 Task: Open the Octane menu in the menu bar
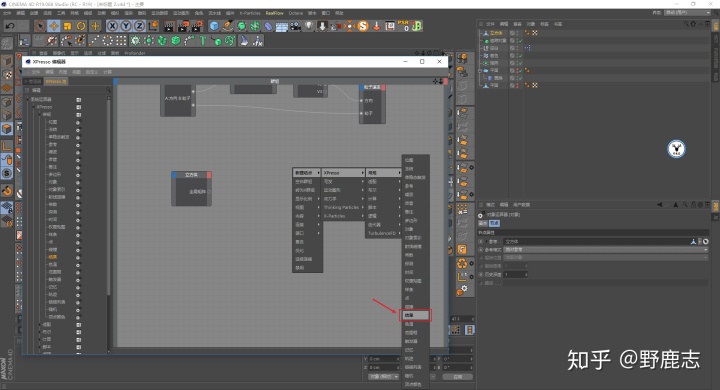pos(295,13)
